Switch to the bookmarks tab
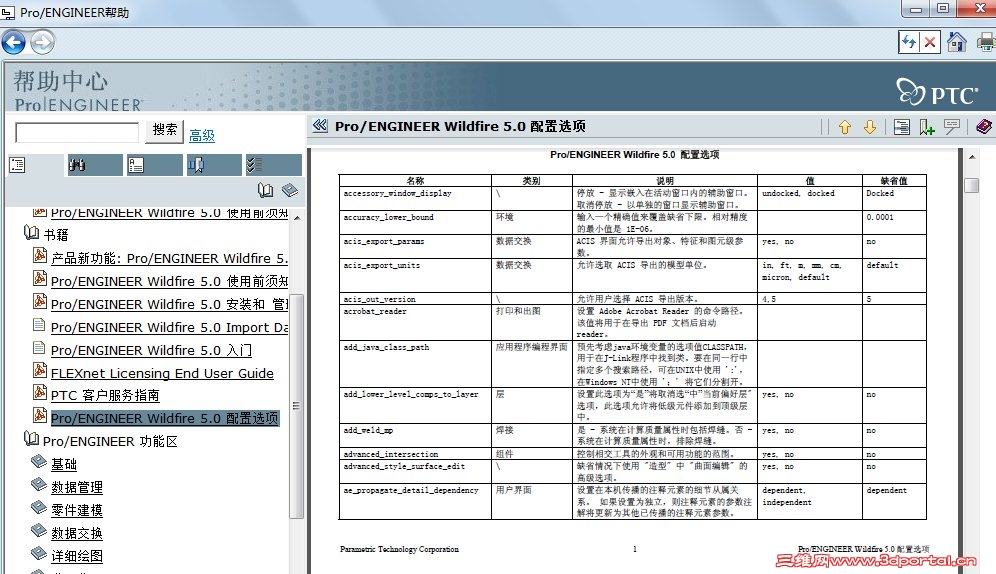This screenshot has width=996, height=574. (x=214, y=165)
